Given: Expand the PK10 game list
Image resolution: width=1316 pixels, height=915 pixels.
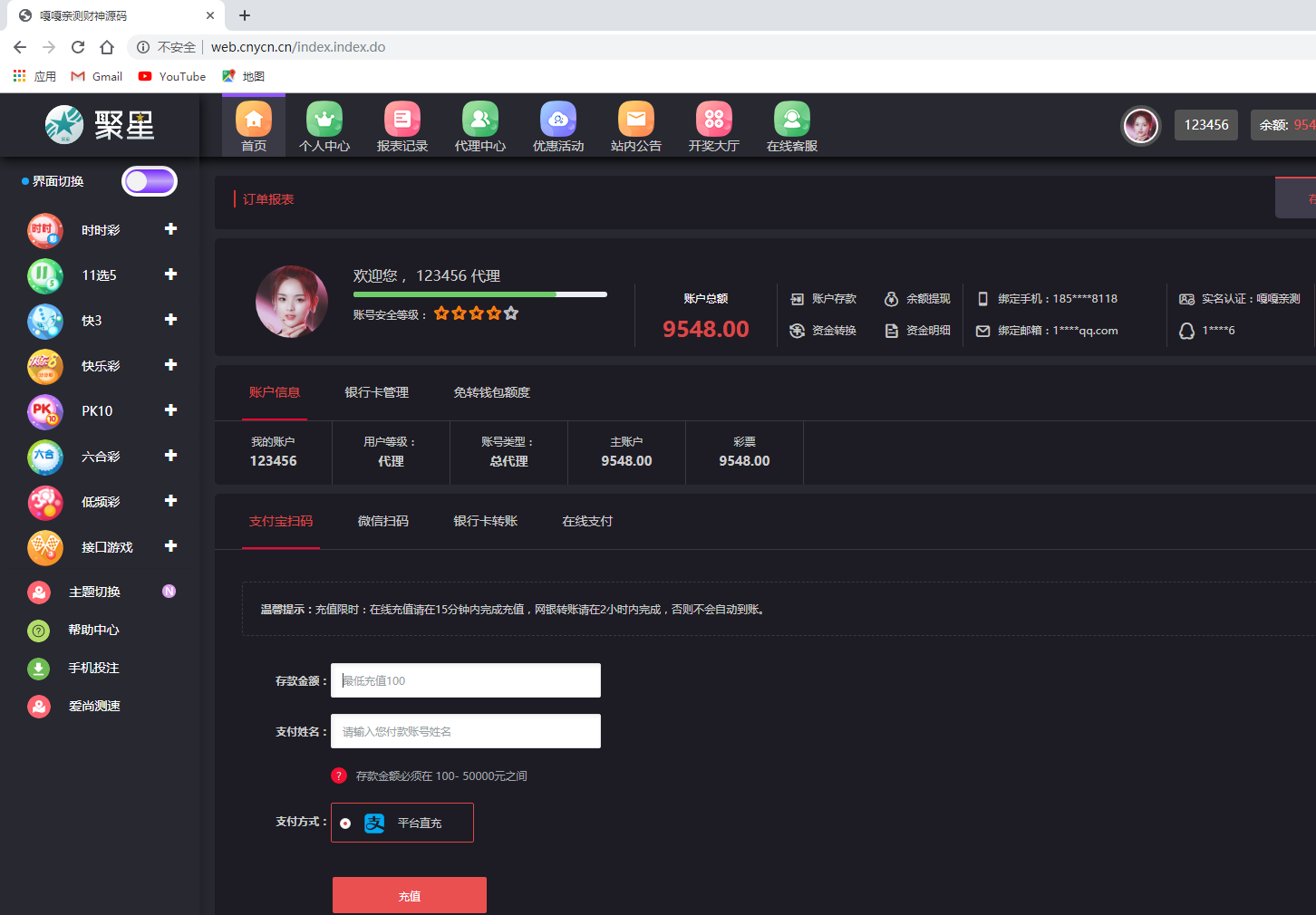Looking at the screenshot, I should tap(170, 410).
